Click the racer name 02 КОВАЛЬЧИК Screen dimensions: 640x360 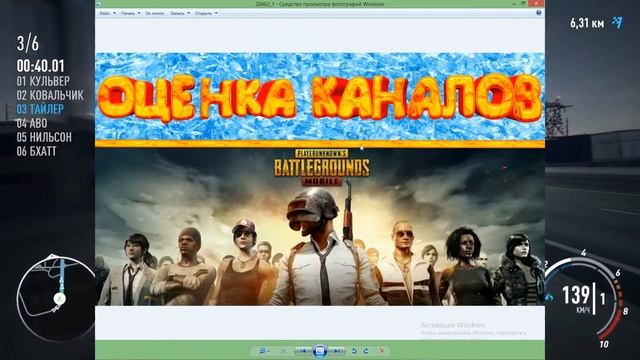(x=50, y=95)
